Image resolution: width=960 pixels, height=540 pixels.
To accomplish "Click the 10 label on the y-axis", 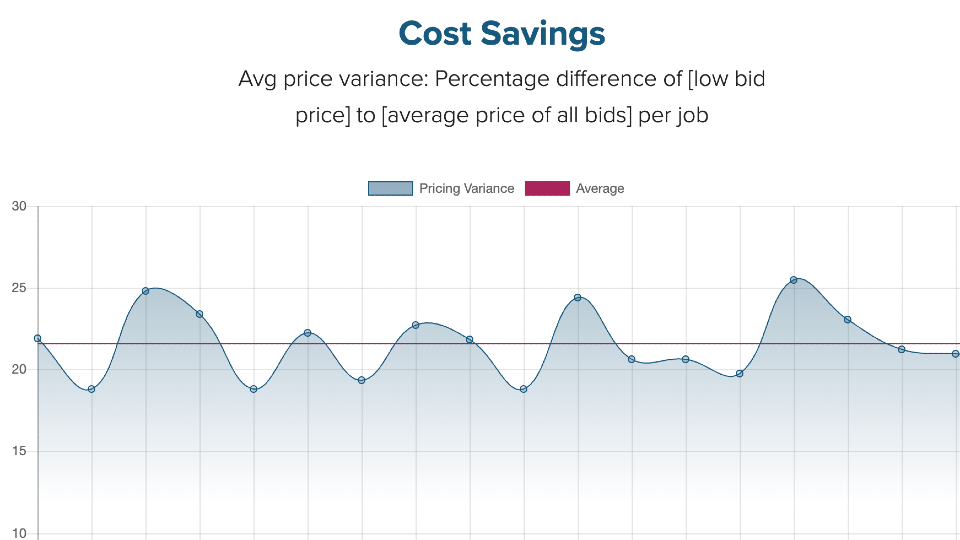I will 19,533.
